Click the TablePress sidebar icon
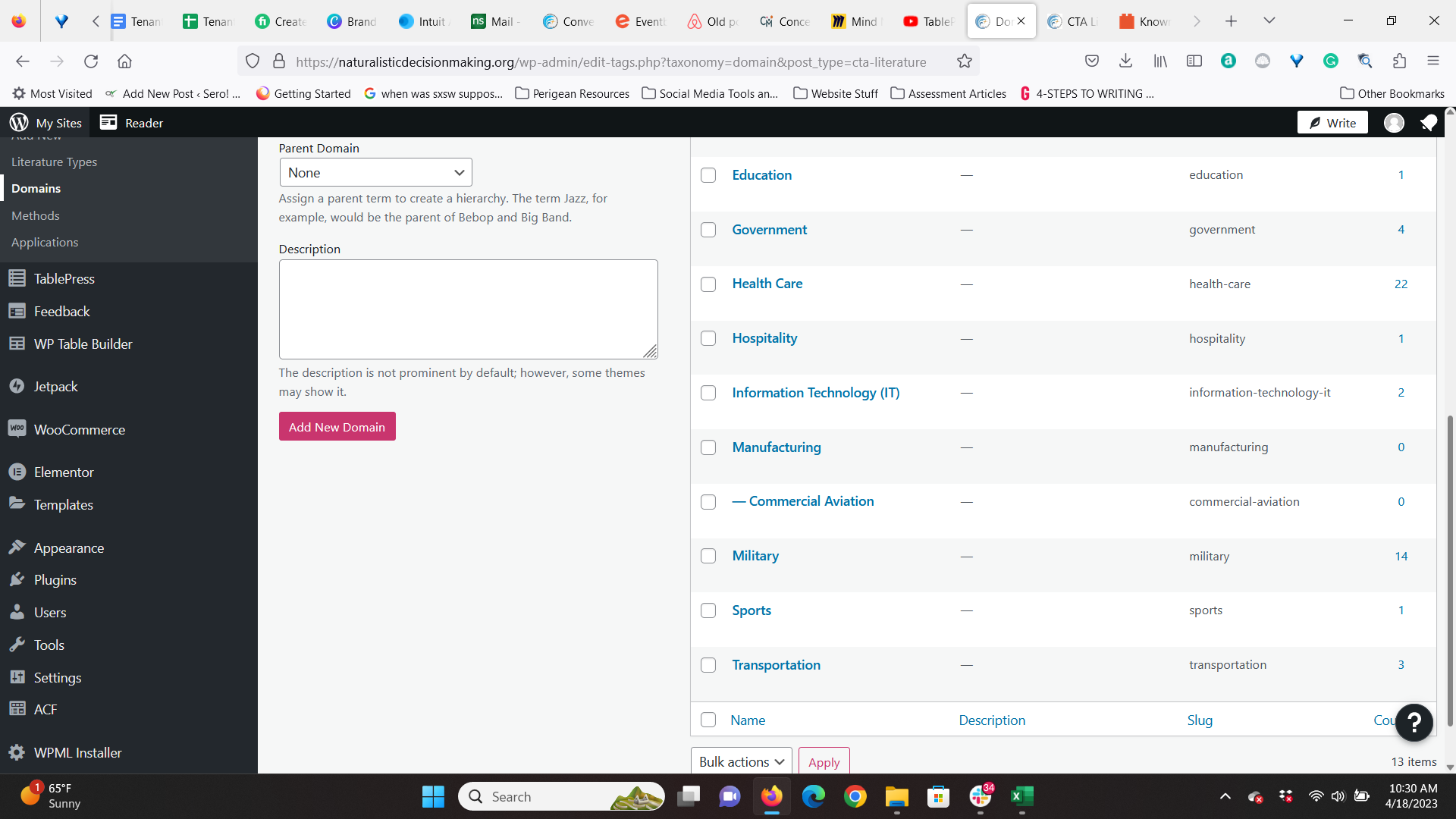The height and width of the screenshot is (819, 1456). (x=17, y=278)
